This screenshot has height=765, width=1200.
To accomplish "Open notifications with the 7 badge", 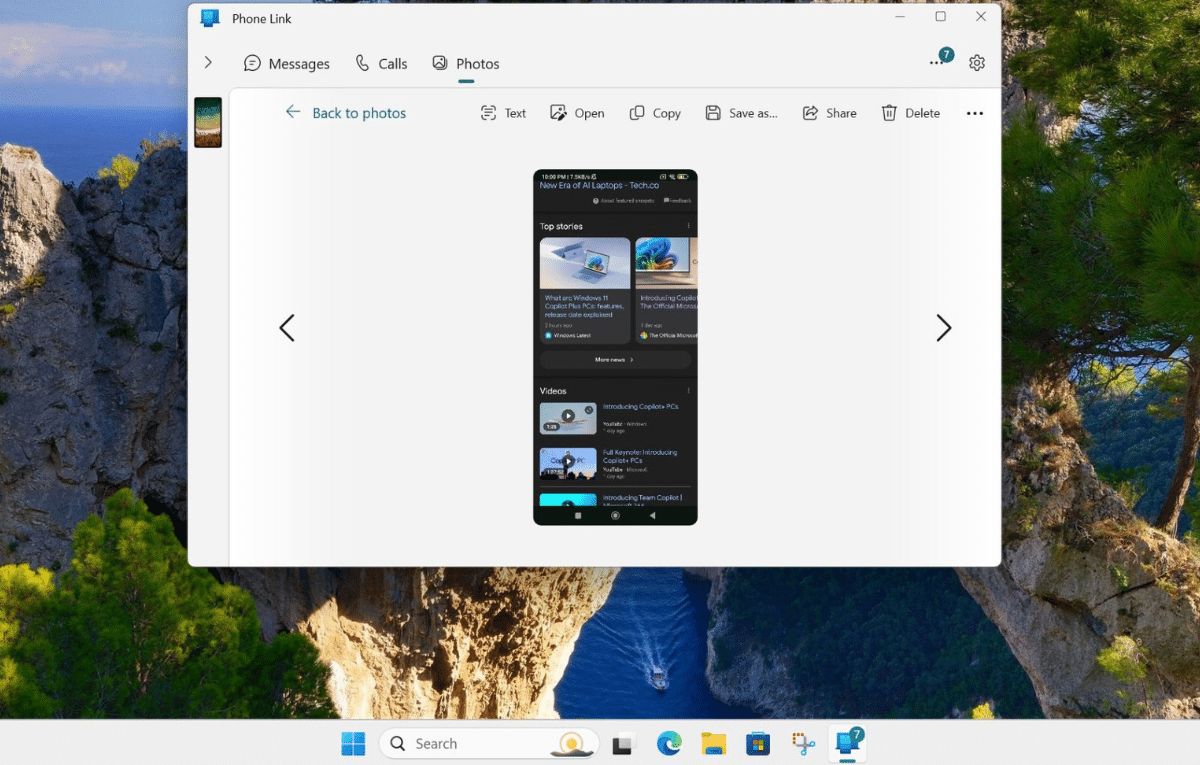I will [x=938, y=61].
